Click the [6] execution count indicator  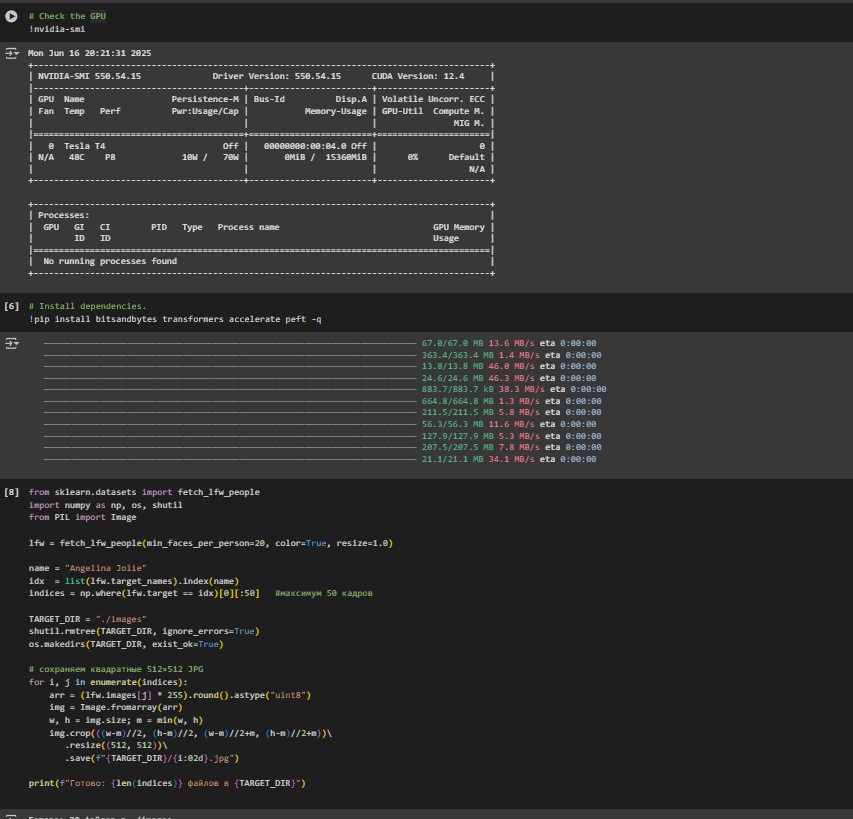[12, 305]
